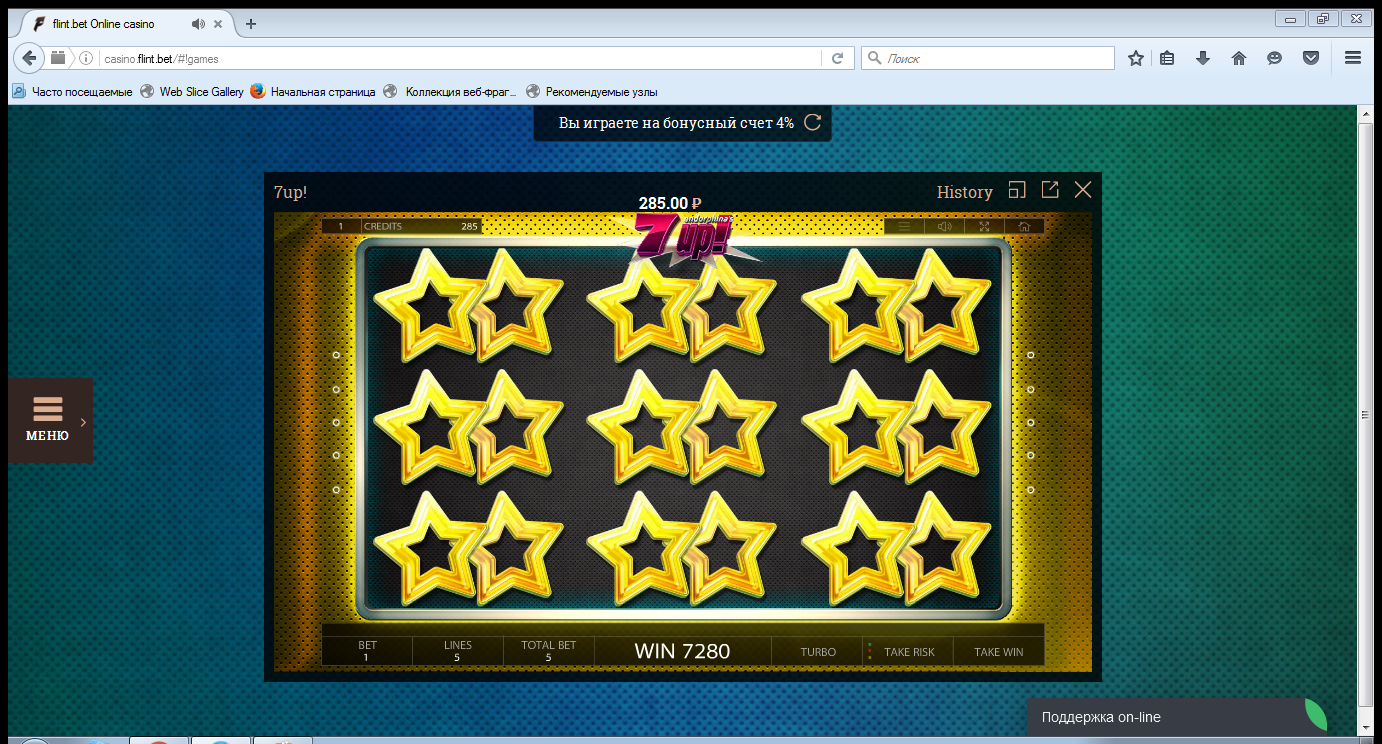
Task: Collect winnings with TAKE WIN
Action: point(999,651)
